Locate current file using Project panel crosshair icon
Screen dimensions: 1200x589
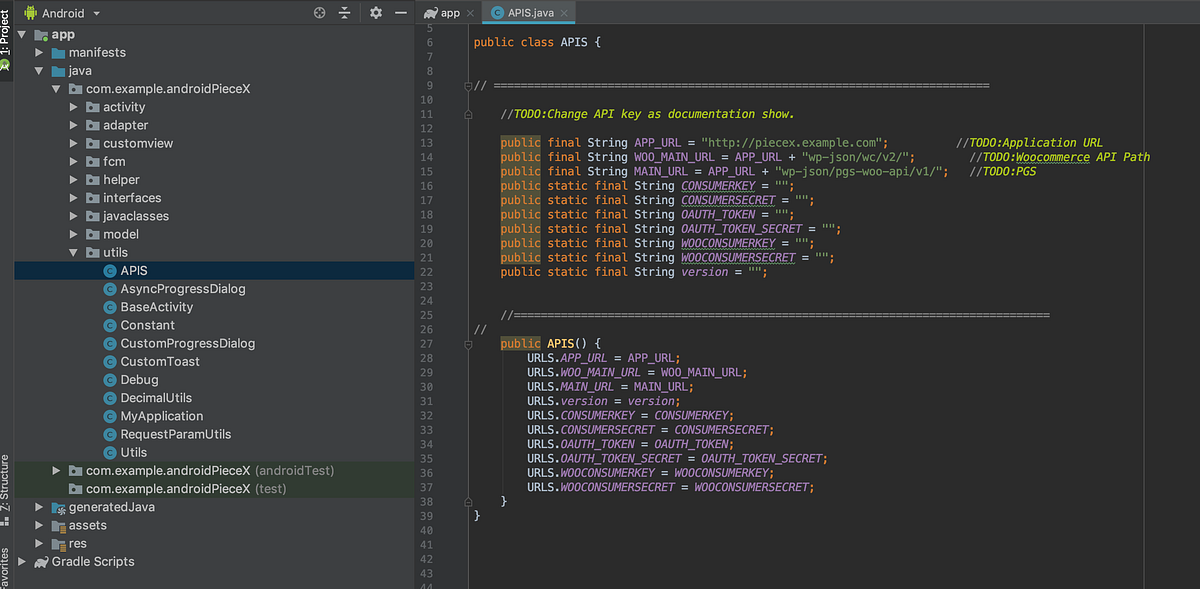click(319, 13)
